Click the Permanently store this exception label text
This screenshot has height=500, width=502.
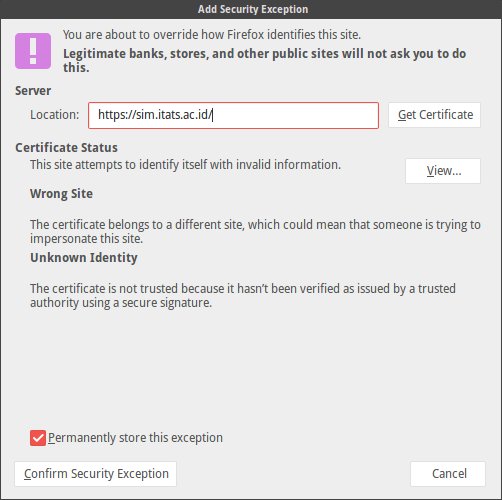(x=135, y=438)
